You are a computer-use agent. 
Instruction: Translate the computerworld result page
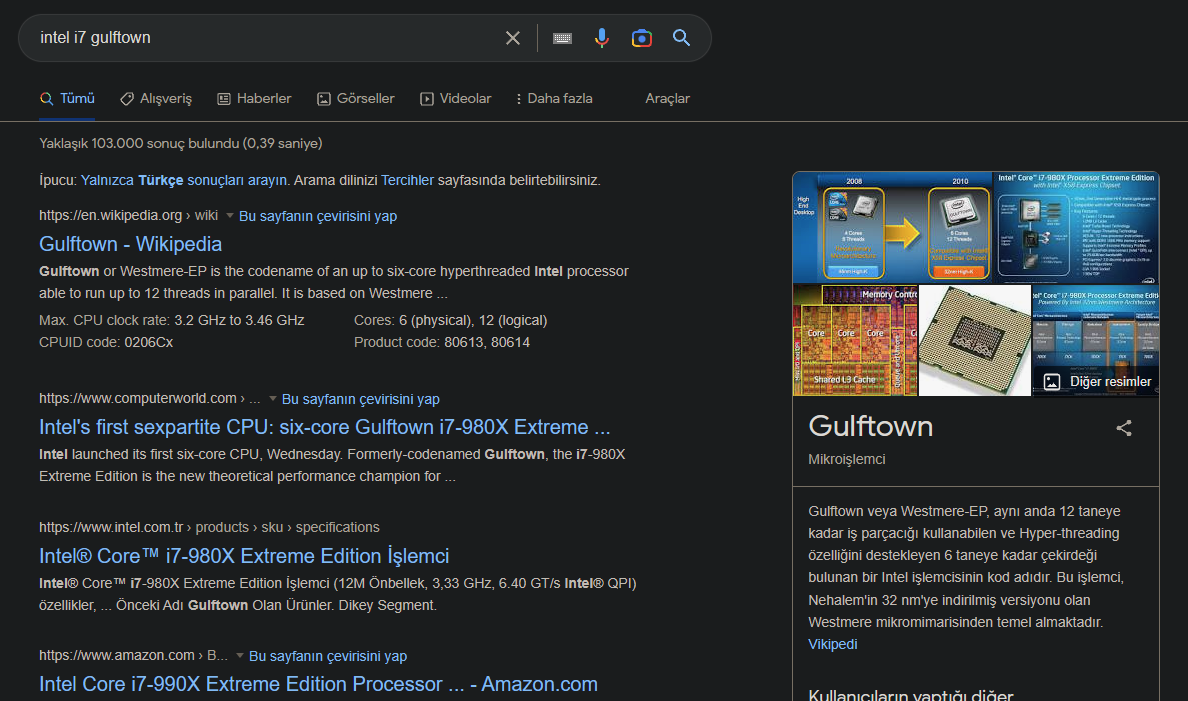[x=361, y=399]
